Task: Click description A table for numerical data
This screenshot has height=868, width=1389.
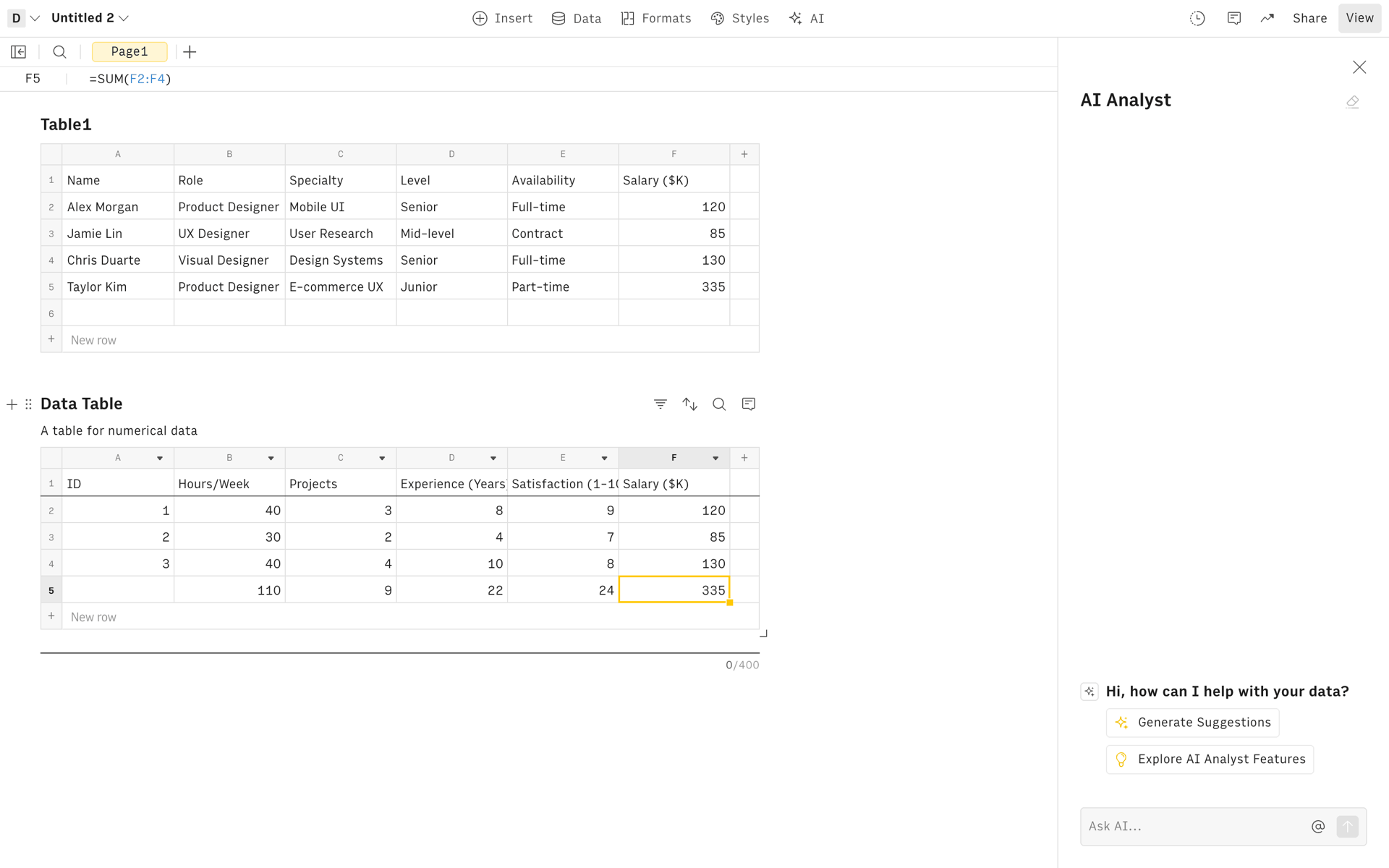Action: (119, 431)
